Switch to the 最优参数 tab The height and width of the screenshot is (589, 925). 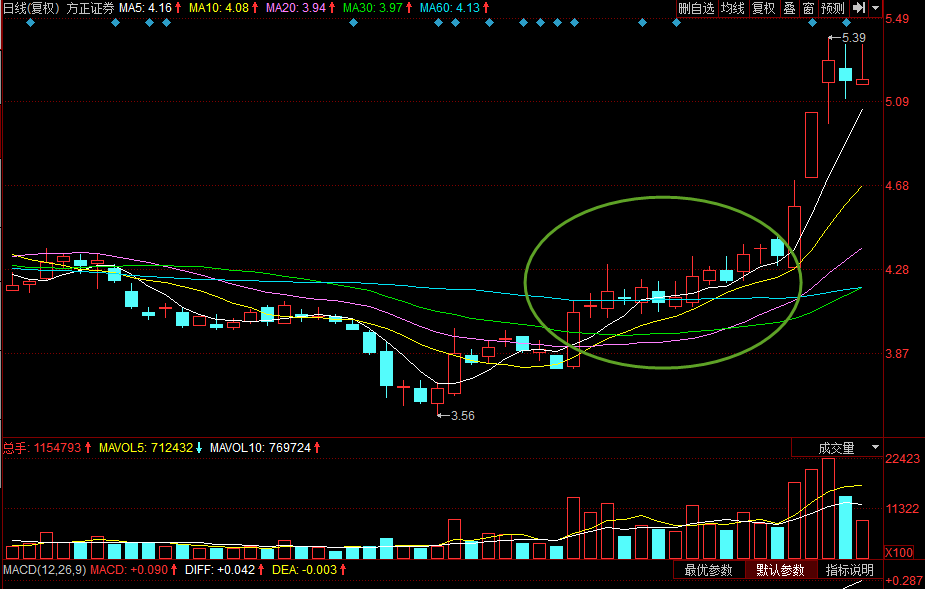708,570
